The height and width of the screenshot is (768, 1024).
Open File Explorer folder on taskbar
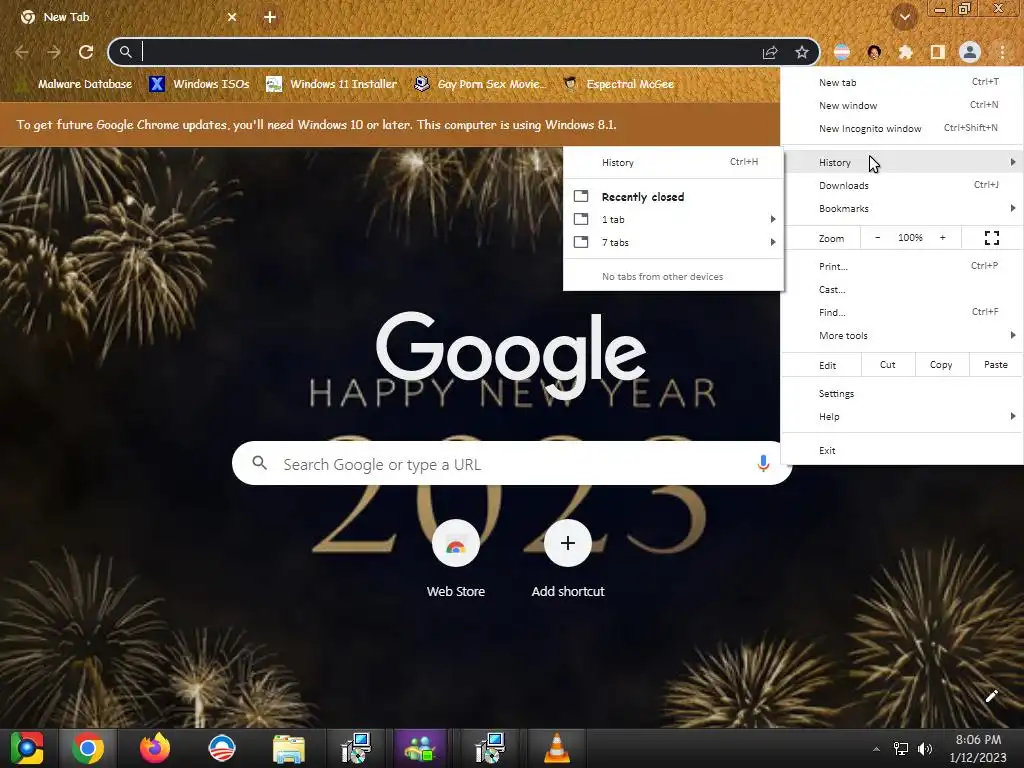[x=289, y=748]
